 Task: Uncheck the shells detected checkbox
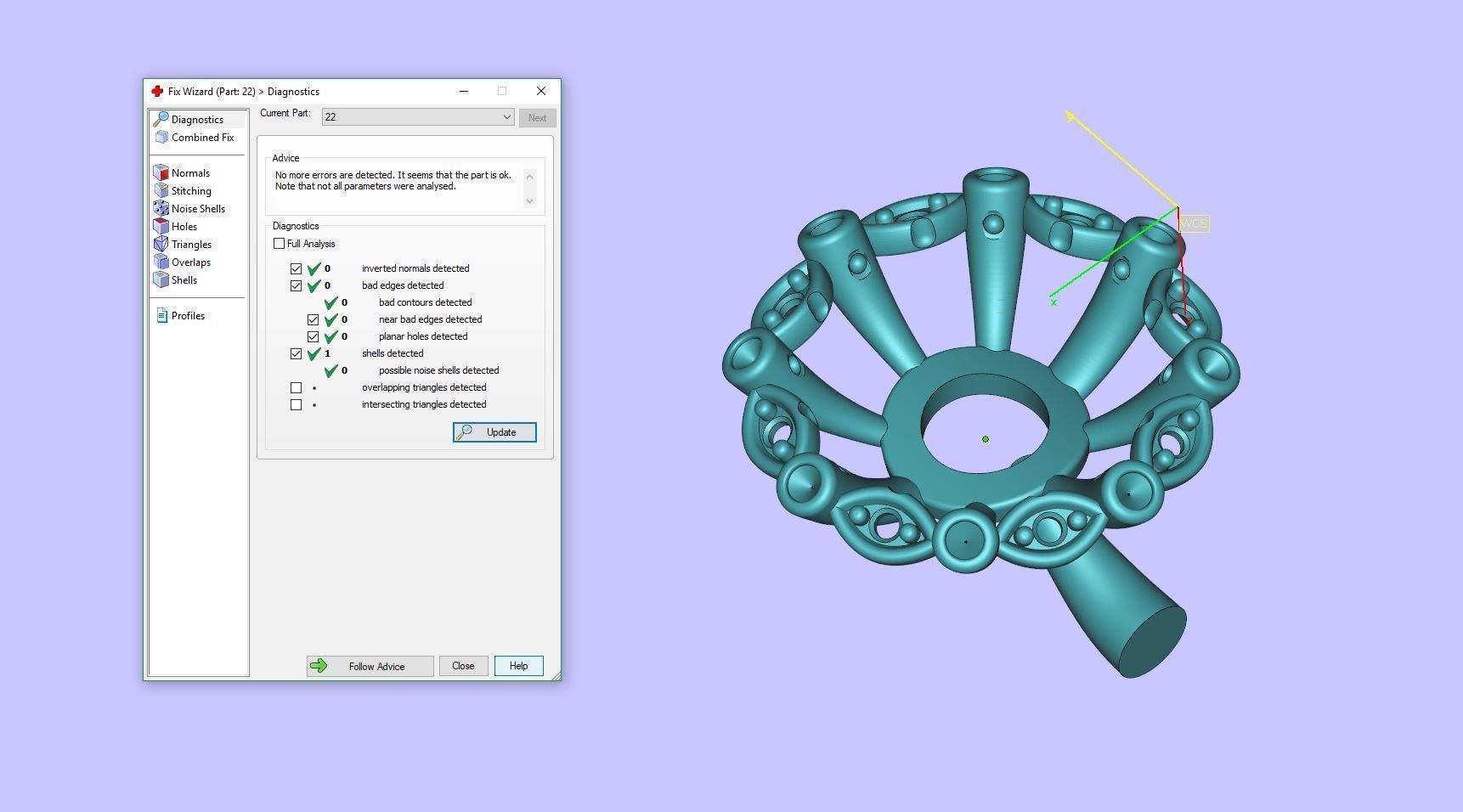coord(296,353)
